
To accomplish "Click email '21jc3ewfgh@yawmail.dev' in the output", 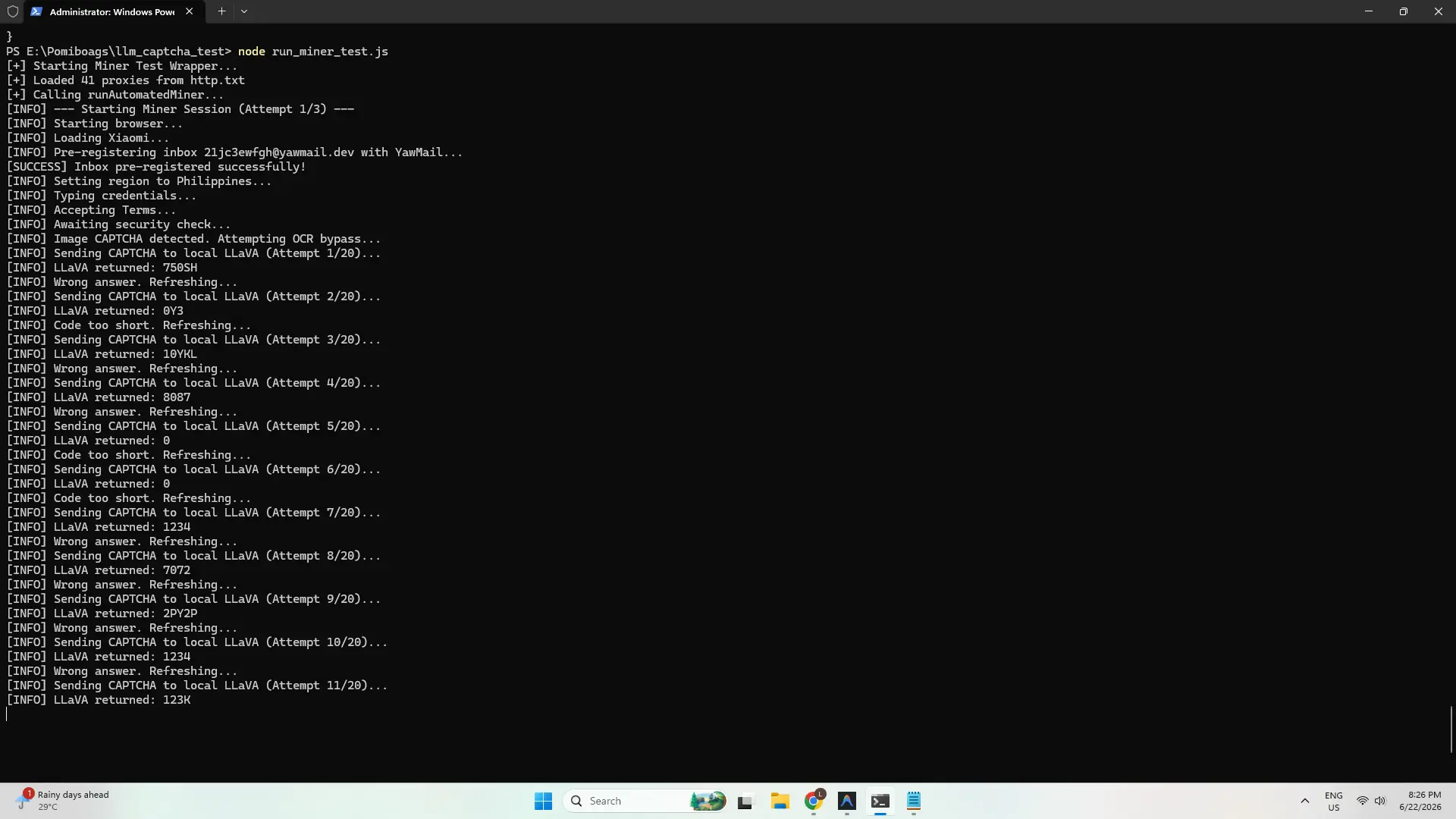I will click(278, 152).
